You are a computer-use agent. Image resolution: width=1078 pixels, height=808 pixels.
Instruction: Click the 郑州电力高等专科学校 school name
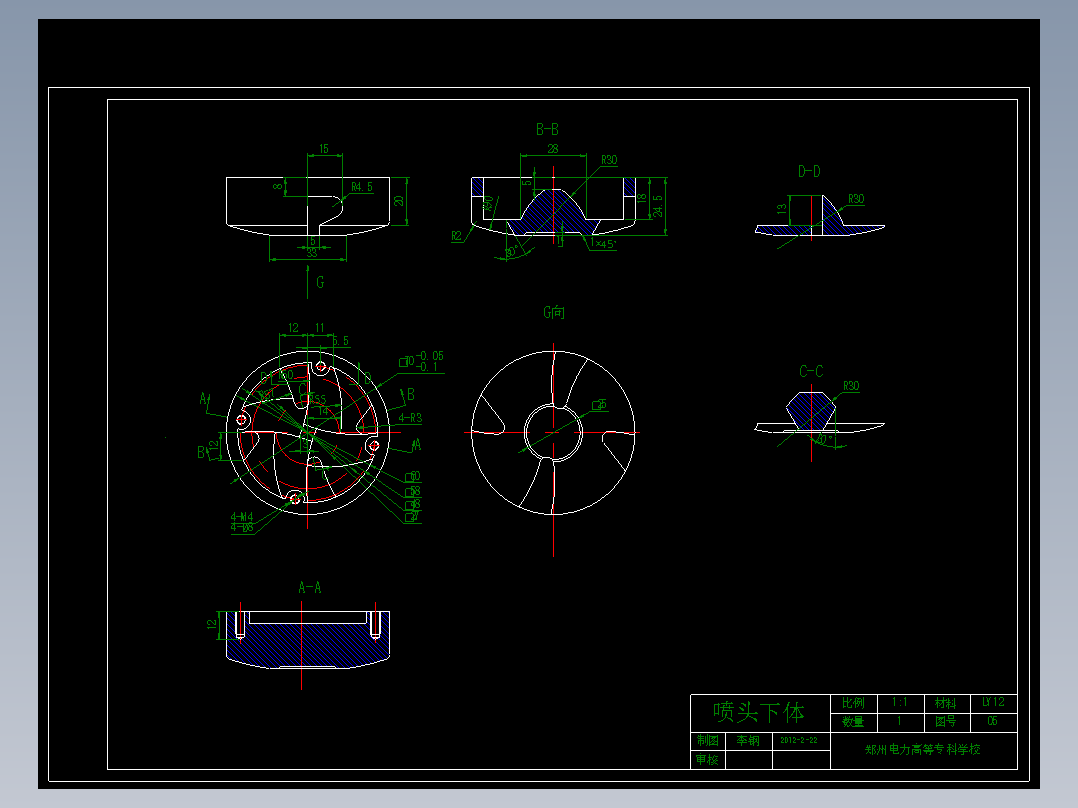pyautogui.click(x=923, y=750)
